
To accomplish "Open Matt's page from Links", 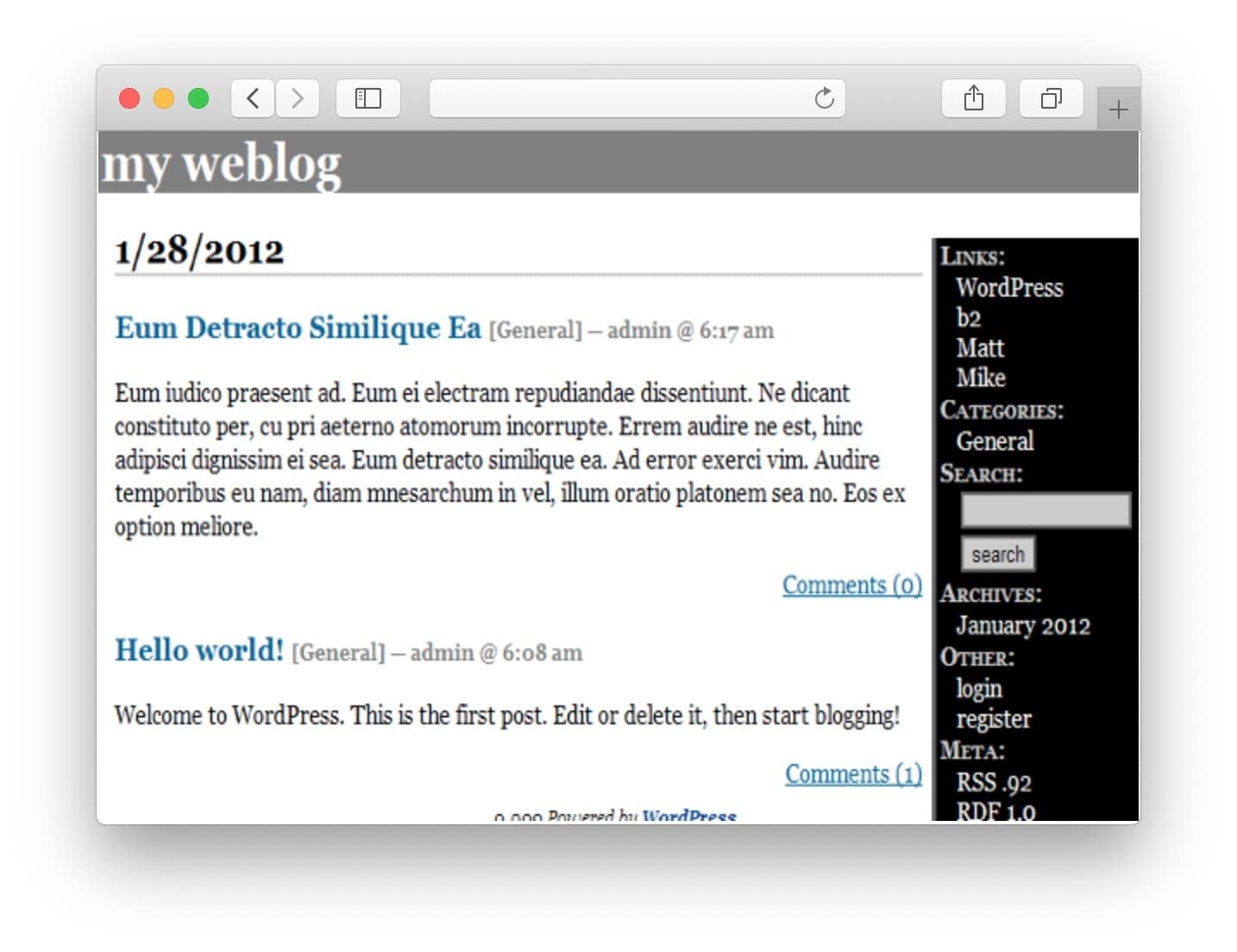I will point(979,348).
